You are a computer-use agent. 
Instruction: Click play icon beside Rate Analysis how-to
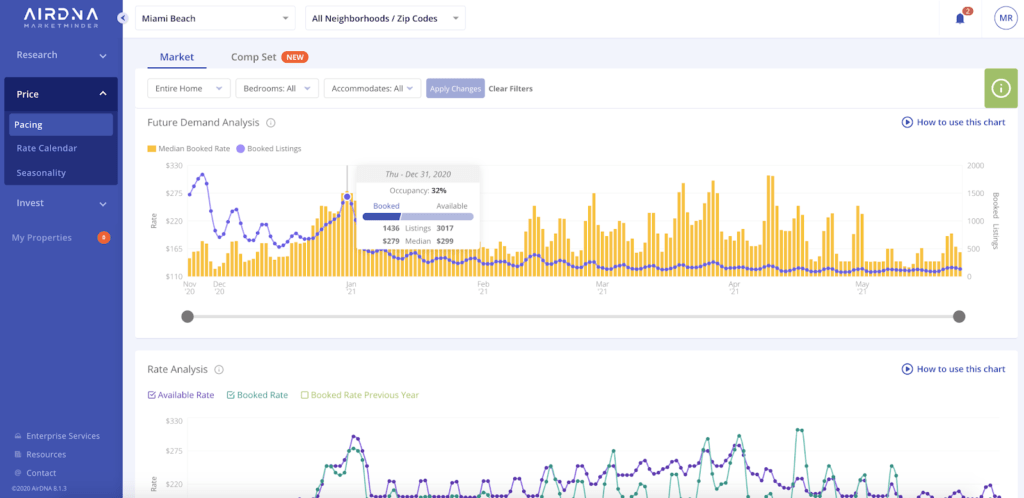coord(907,369)
